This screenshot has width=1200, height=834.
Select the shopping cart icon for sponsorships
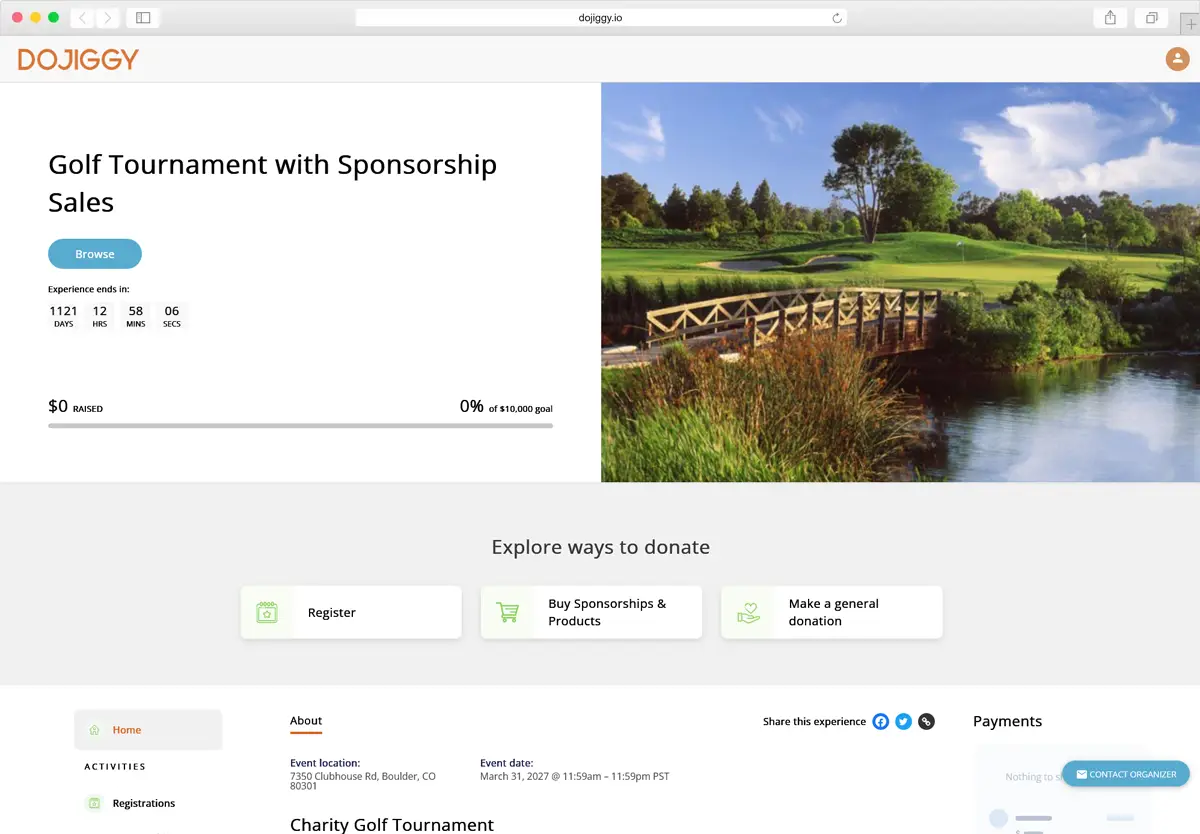[507, 611]
